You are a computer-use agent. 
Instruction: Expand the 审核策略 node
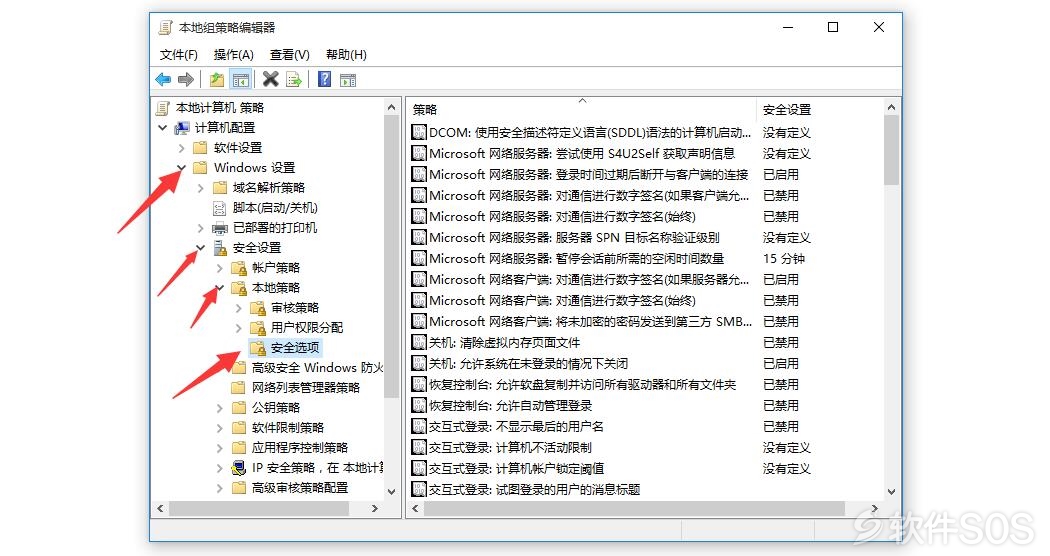click(238, 308)
